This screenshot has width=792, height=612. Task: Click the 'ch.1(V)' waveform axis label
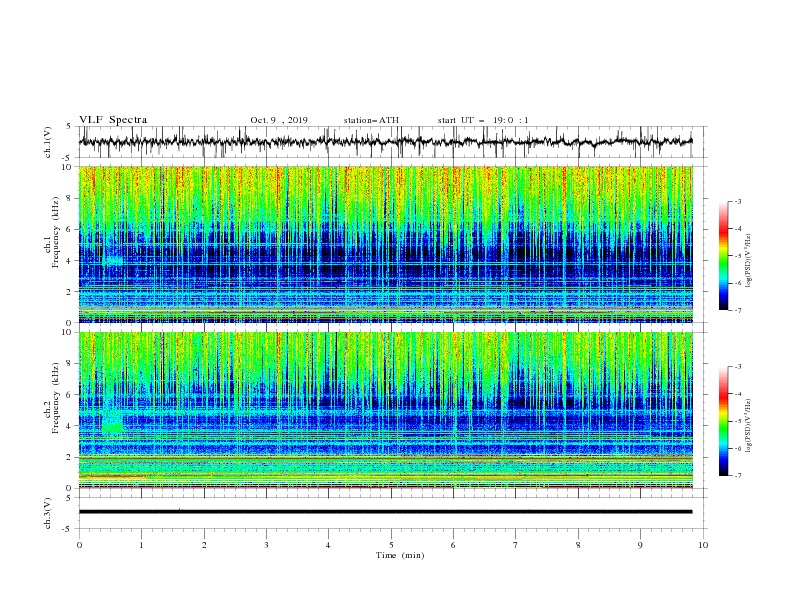[48, 142]
